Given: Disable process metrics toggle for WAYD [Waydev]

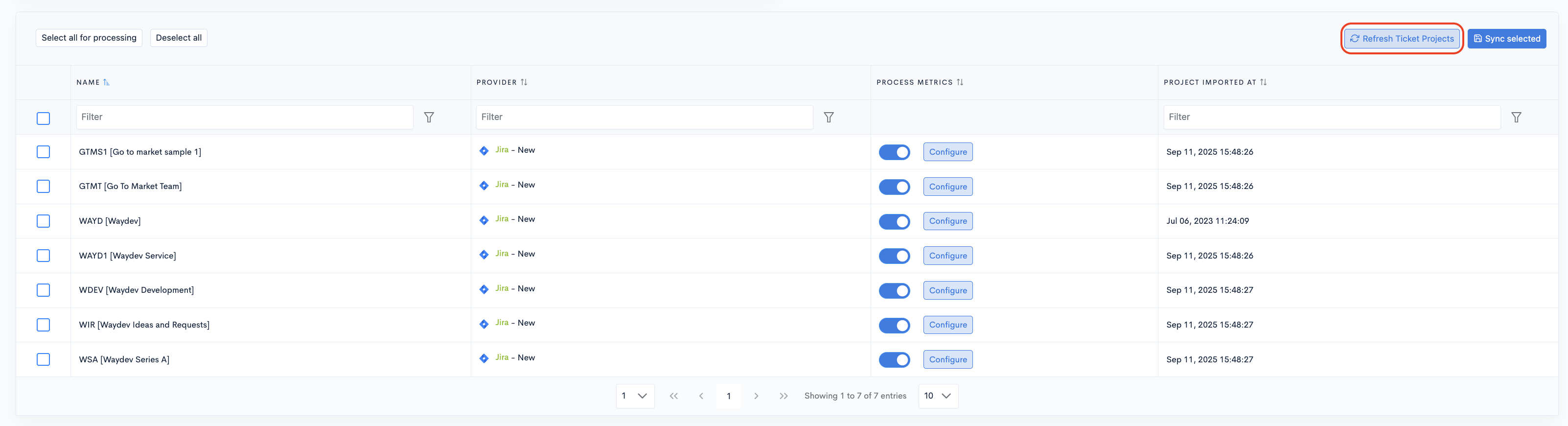Looking at the screenshot, I should pyautogui.click(x=894, y=221).
